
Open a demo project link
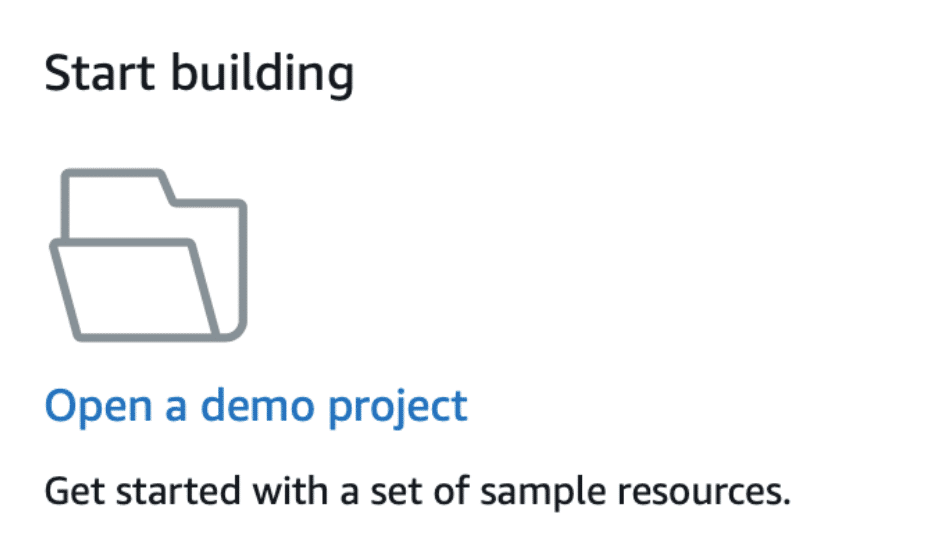(x=256, y=406)
